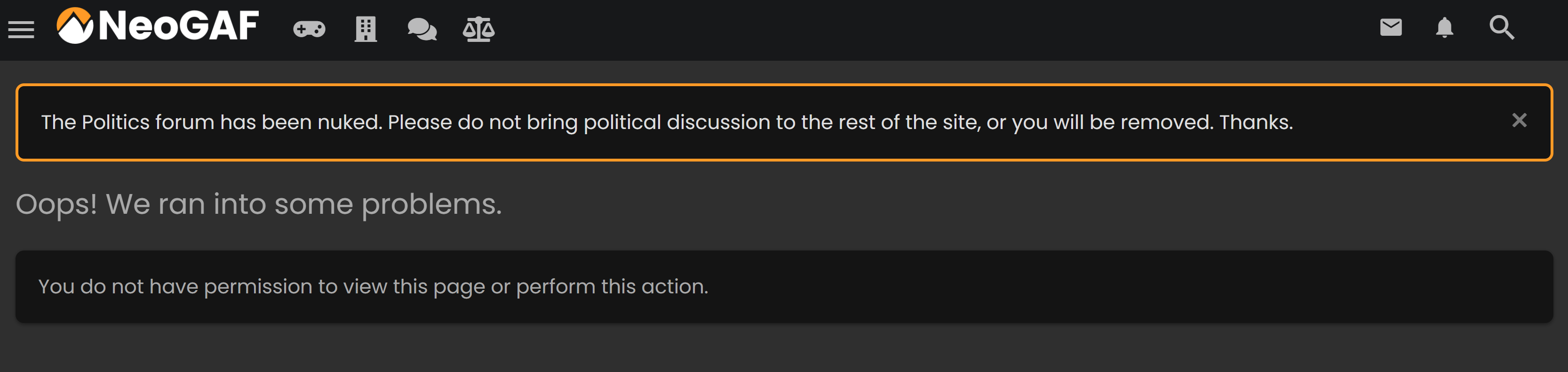This screenshot has width=1568, height=372.
Task: Open the balance scales icon section
Action: [478, 29]
